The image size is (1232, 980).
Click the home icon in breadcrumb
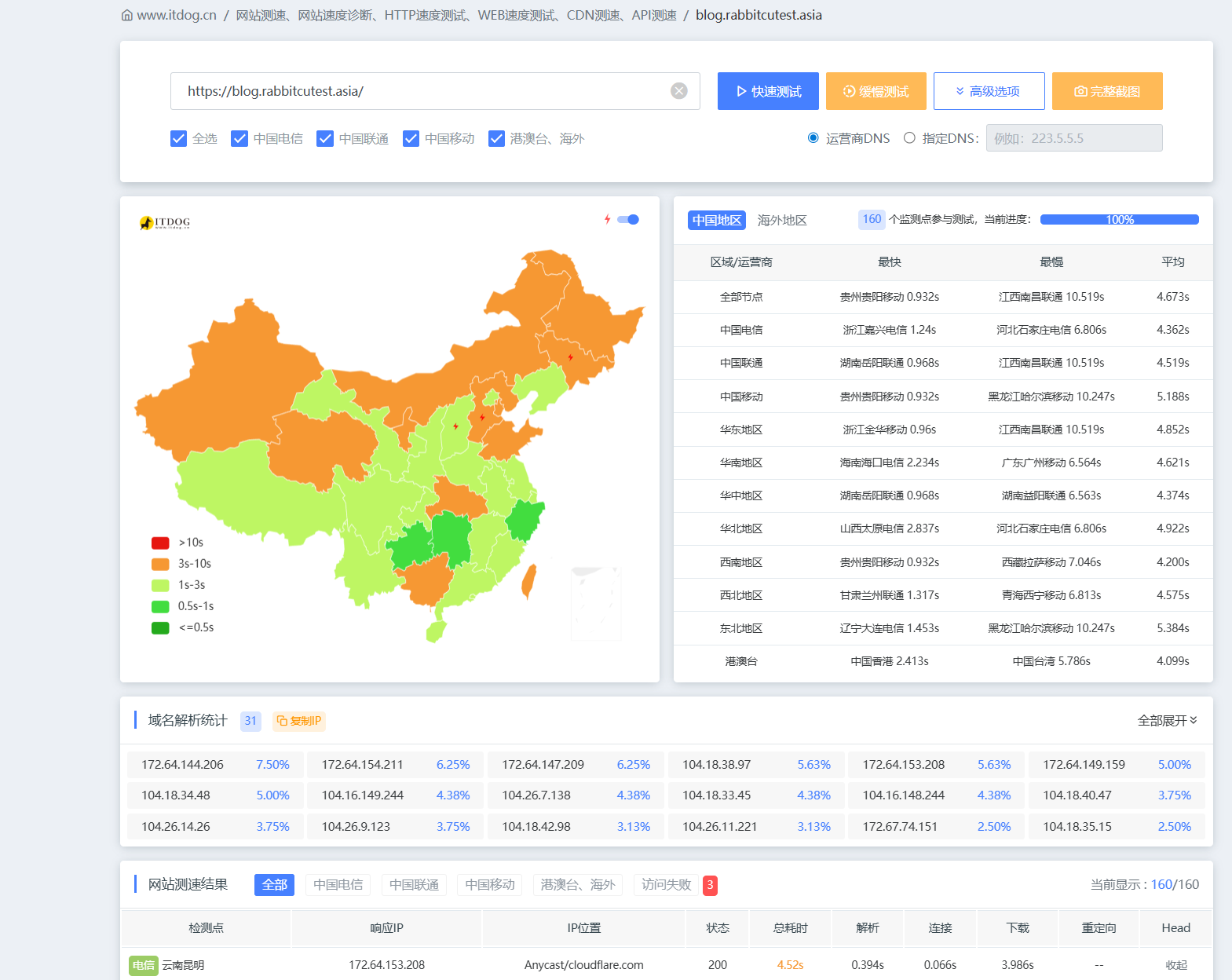pyautogui.click(x=127, y=16)
